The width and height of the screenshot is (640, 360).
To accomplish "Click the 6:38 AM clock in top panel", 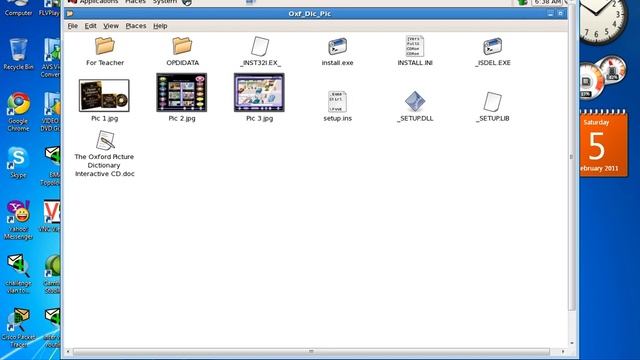I will [x=547, y=2].
